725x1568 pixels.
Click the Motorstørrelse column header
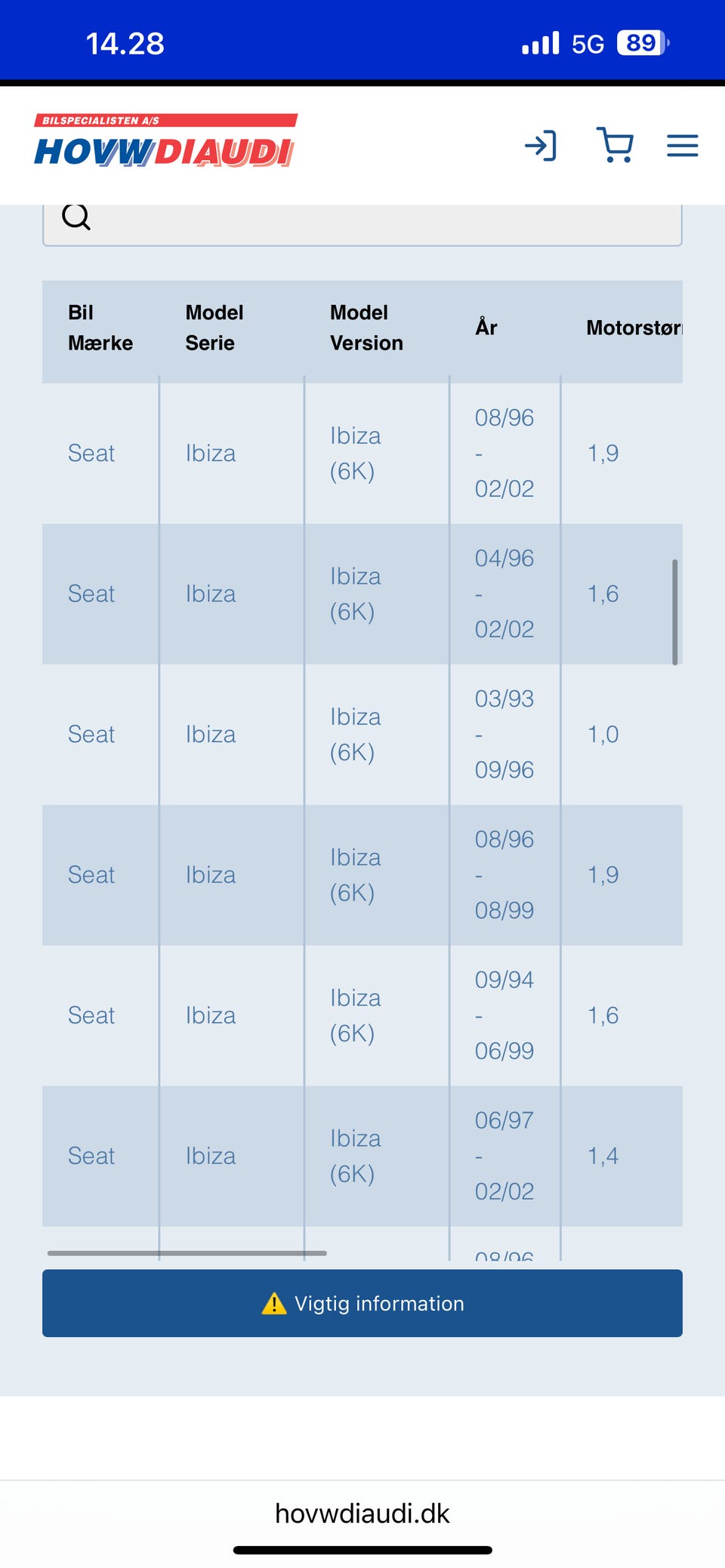[x=633, y=328]
